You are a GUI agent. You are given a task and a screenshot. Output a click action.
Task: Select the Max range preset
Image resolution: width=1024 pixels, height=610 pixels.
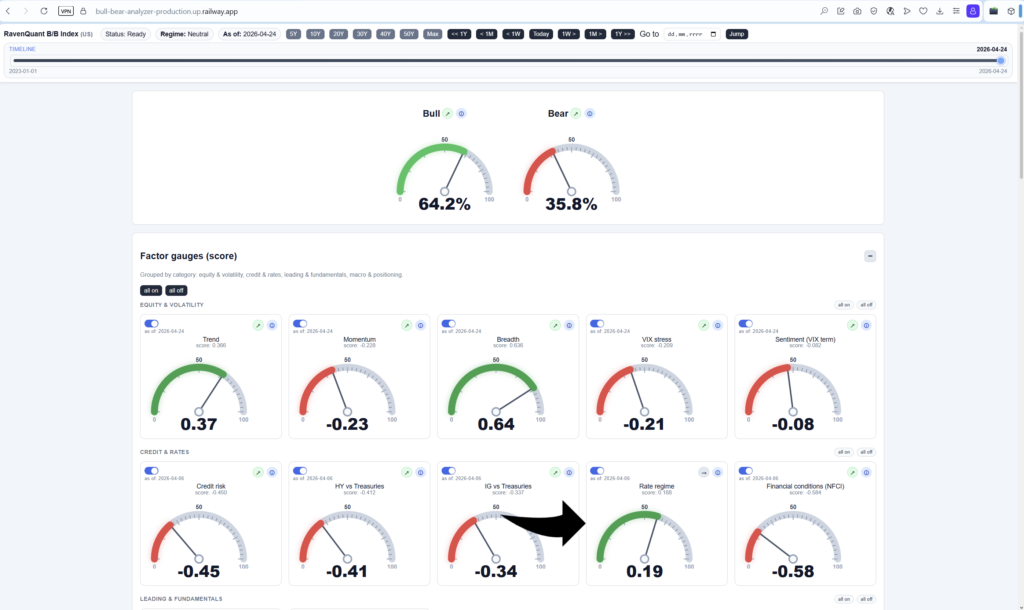(x=432, y=34)
